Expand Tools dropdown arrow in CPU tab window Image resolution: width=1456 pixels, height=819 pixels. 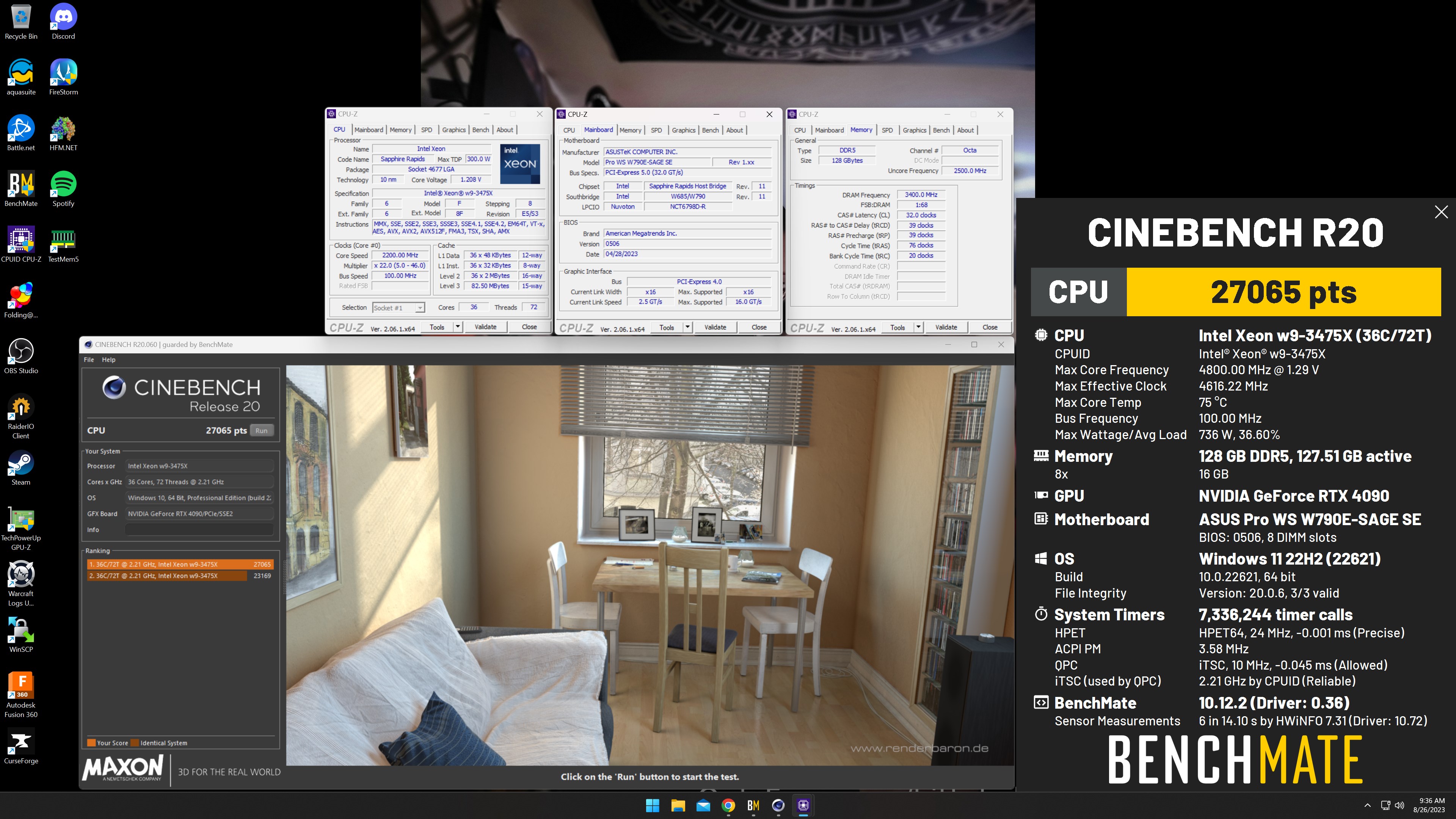click(x=458, y=327)
